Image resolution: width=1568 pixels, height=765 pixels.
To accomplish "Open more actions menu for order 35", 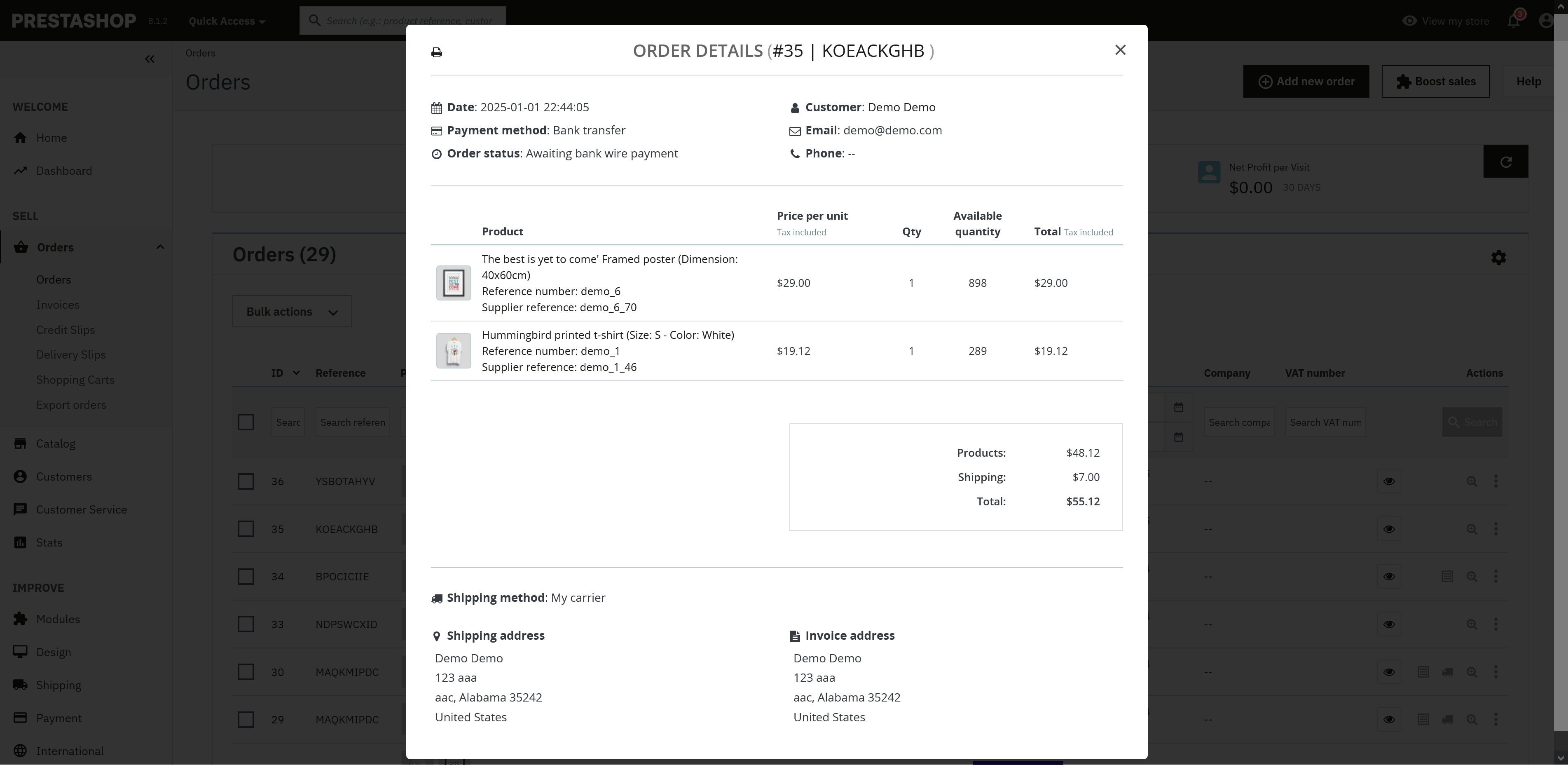I will point(1496,529).
